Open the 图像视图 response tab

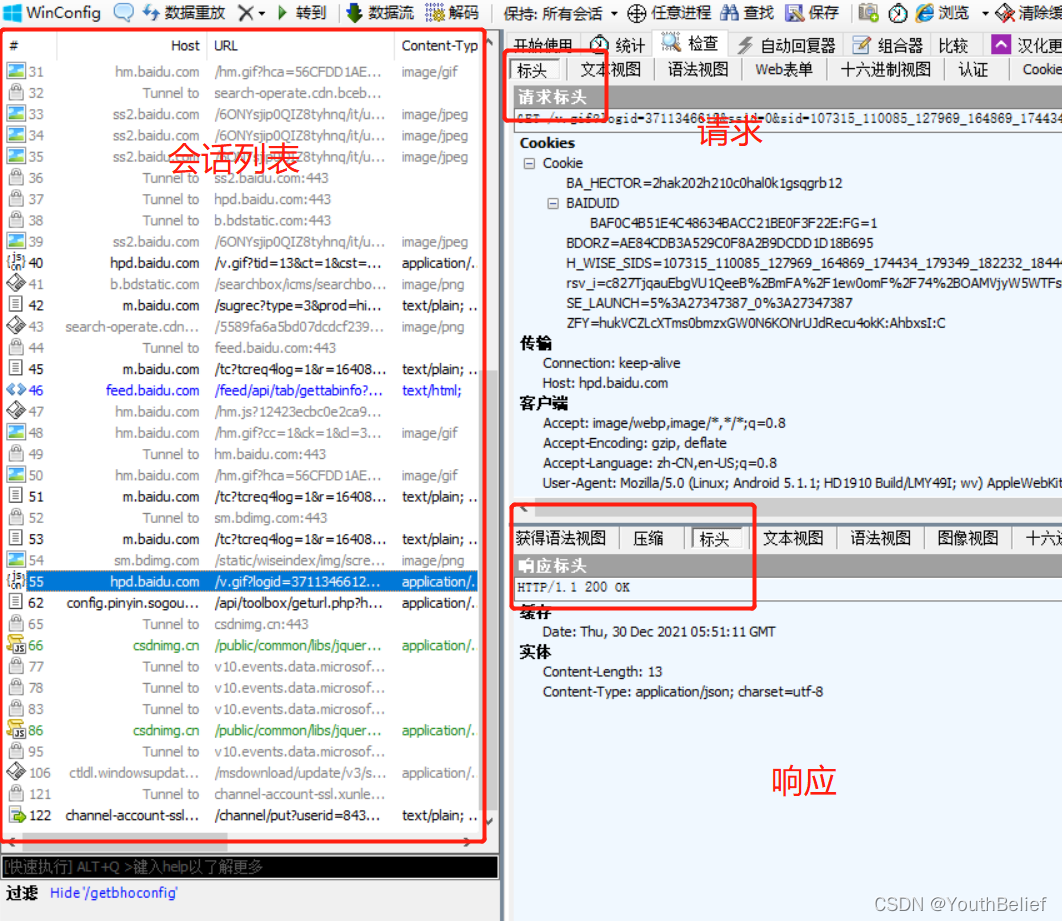(x=968, y=538)
